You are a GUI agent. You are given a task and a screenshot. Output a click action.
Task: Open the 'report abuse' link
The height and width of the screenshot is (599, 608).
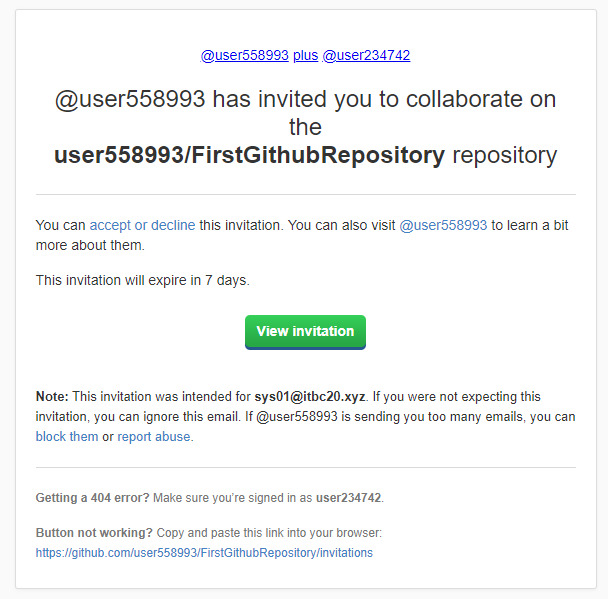click(154, 437)
